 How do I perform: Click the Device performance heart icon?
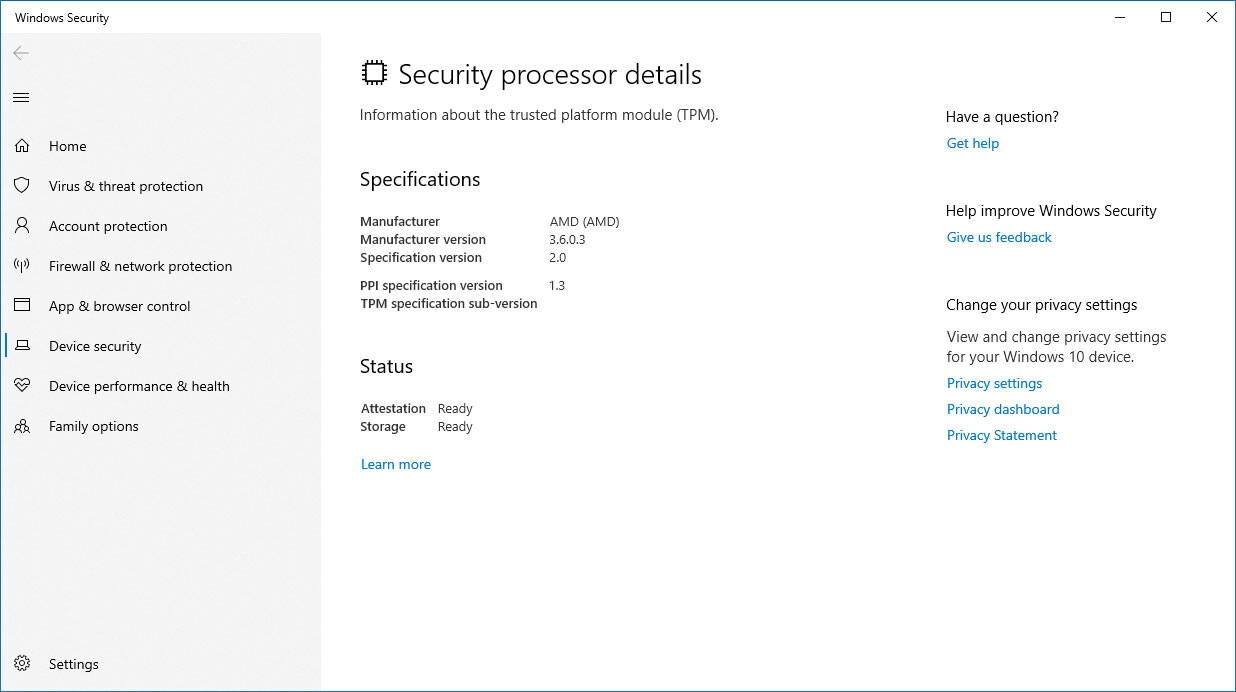(x=21, y=386)
